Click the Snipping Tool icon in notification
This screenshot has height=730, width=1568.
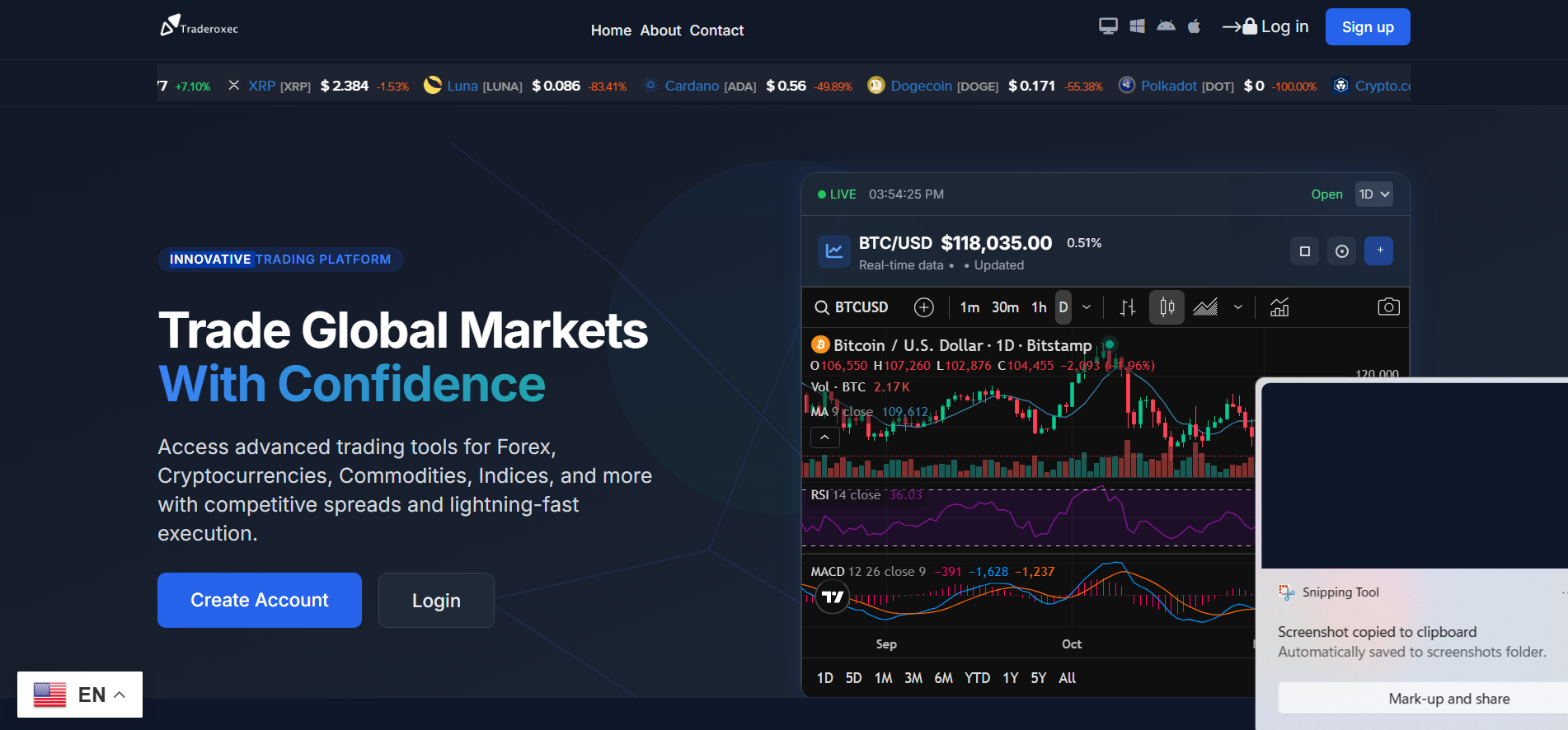[1286, 592]
